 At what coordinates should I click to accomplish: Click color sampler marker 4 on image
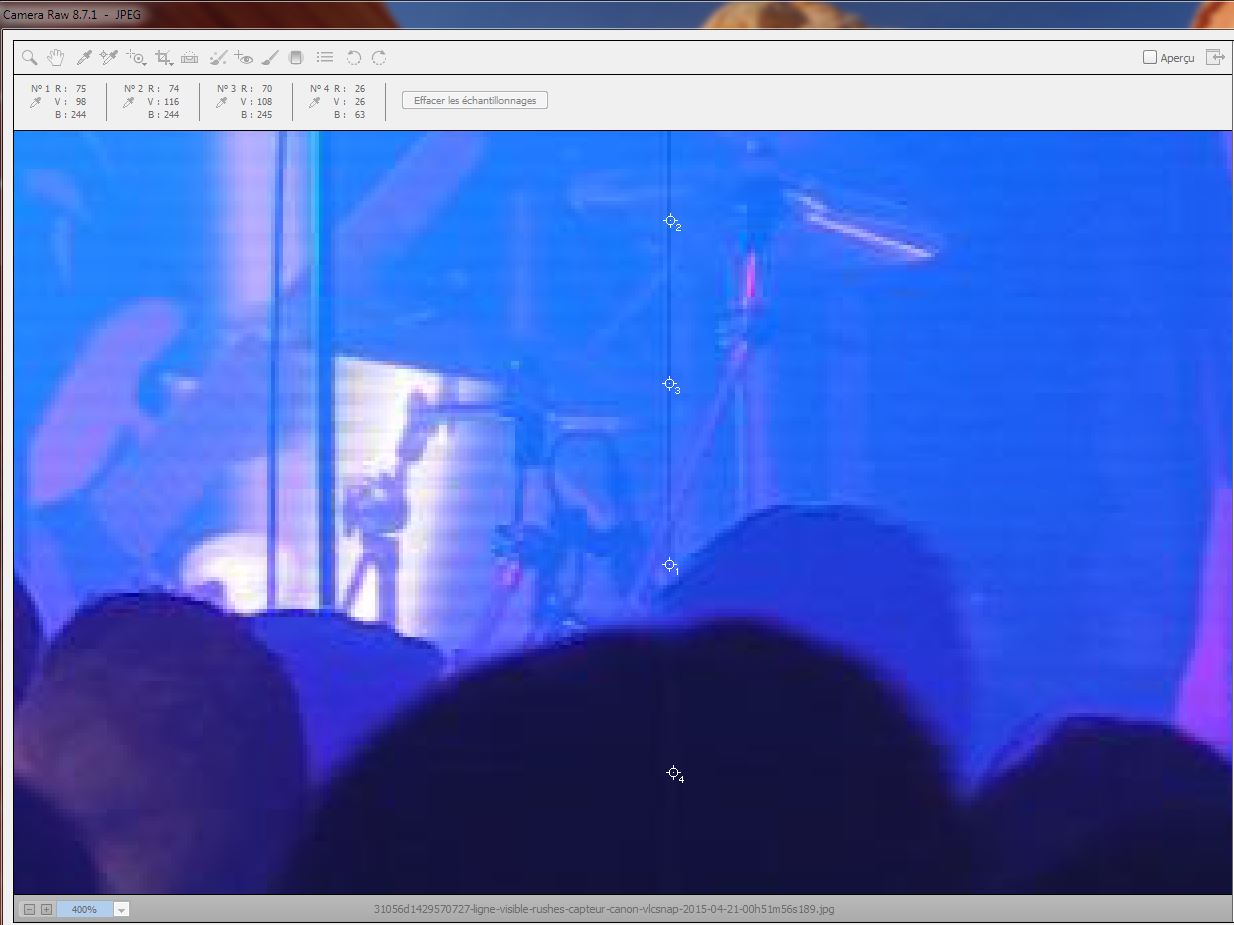coord(674,773)
